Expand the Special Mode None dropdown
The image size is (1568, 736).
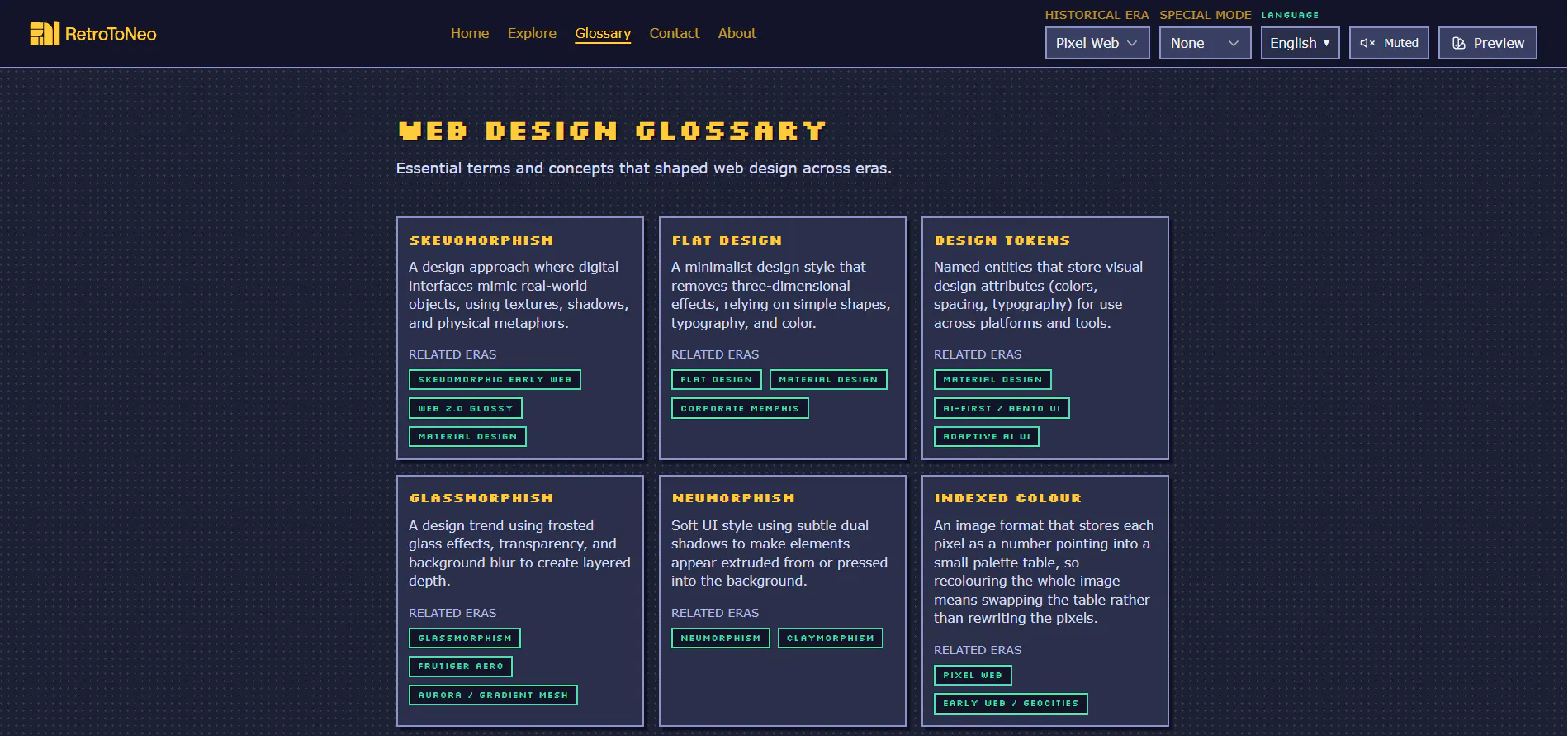[1205, 43]
